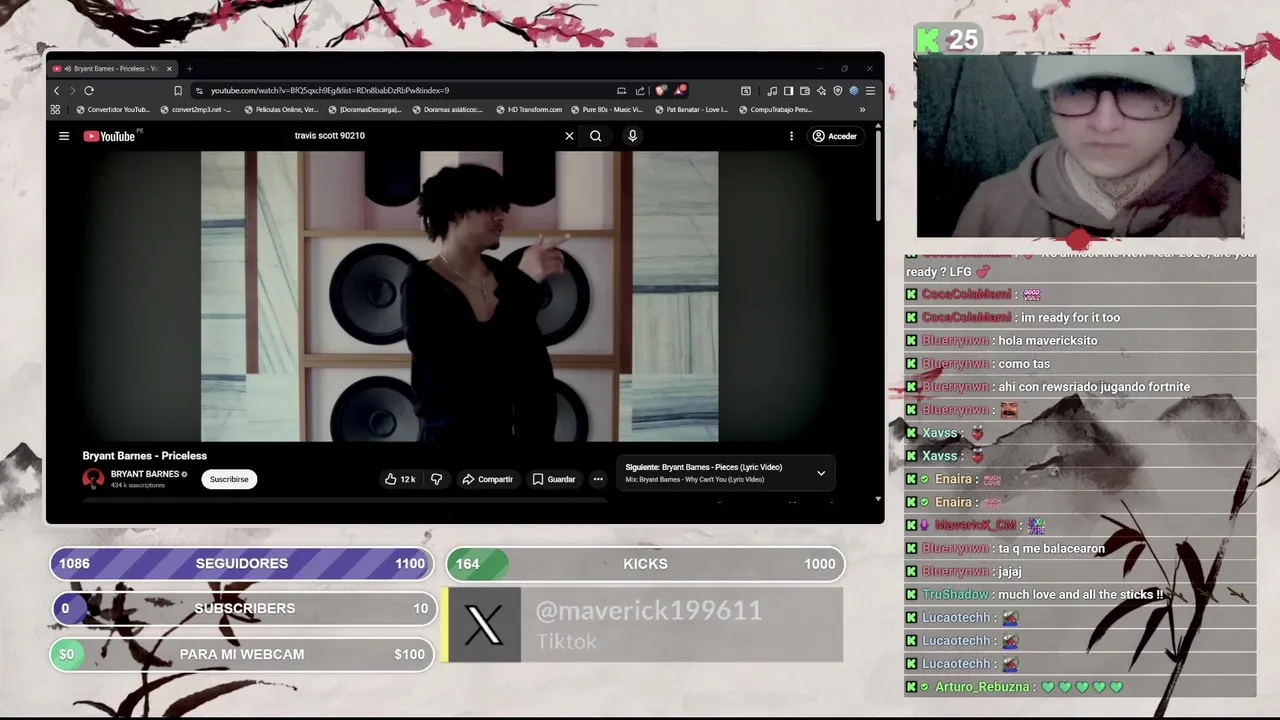1280x720 pixels.
Task: Click chat message 'im ready for it too'
Action: (x=1070, y=318)
